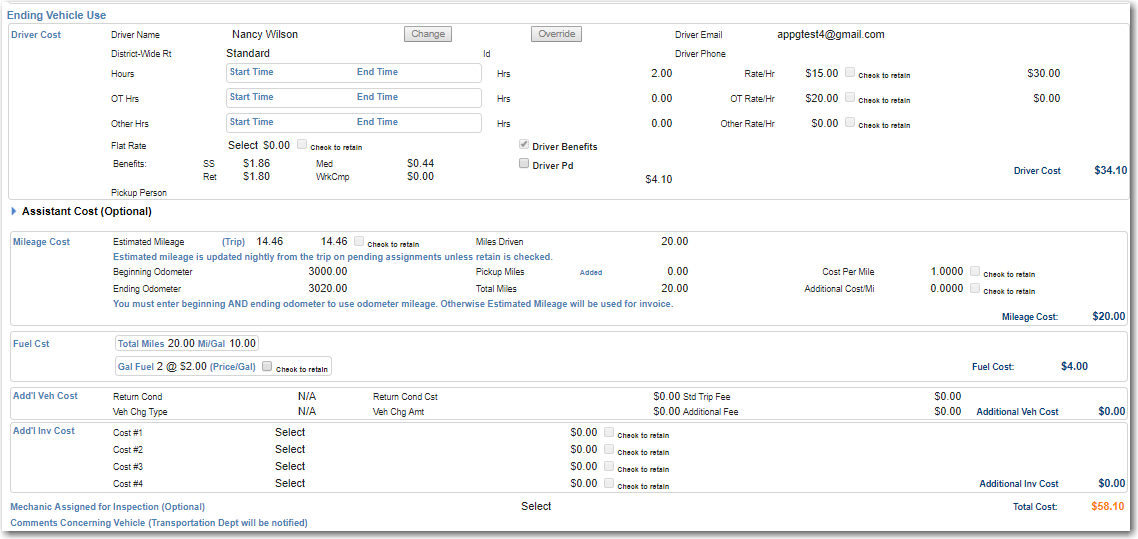This screenshot has width=1138, height=539.
Task: Check retain box for Cost #2
Action: (x=609, y=449)
